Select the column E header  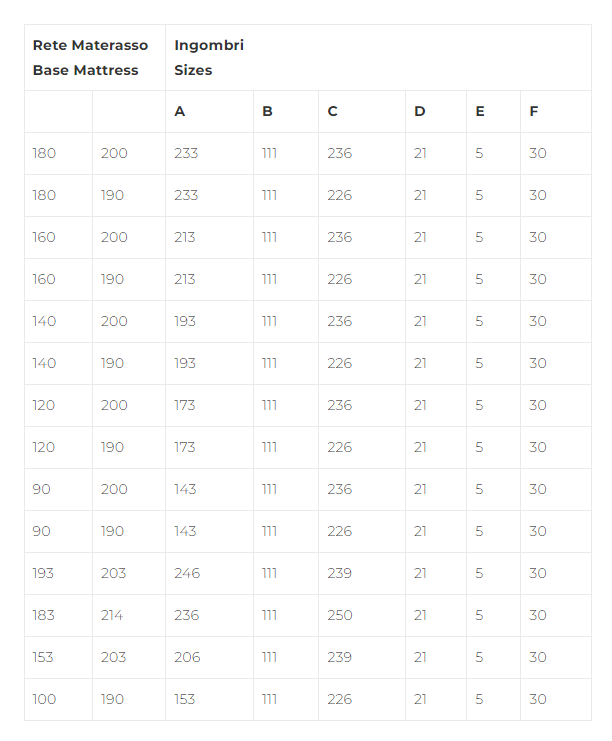coord(480,111)
